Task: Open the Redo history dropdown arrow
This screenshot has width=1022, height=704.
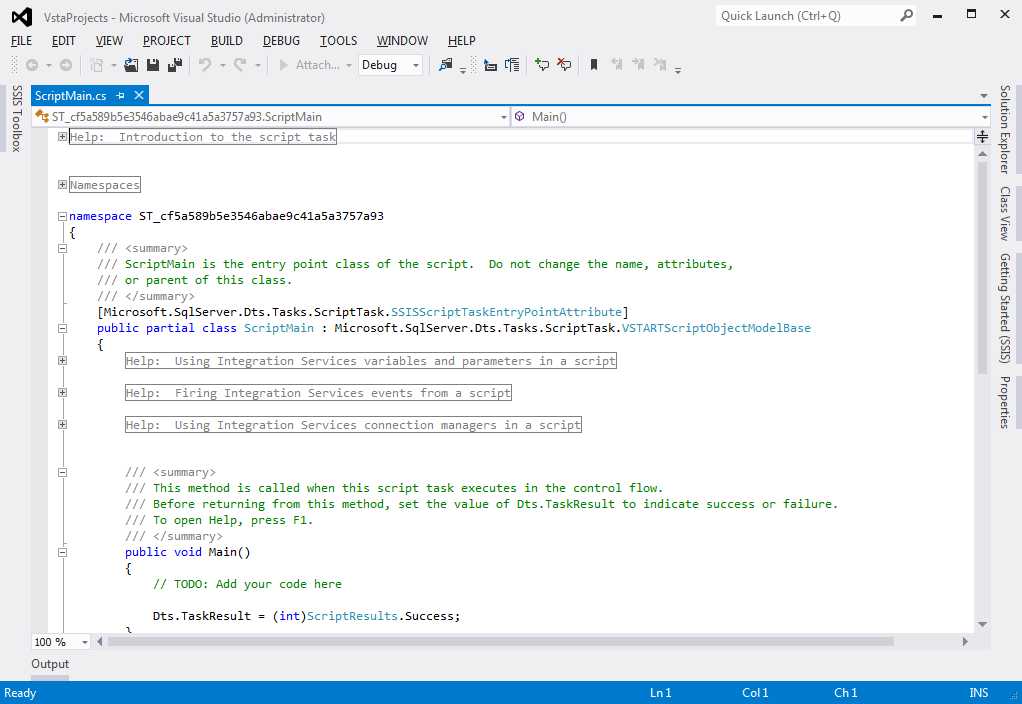Action: pos(257,65)
